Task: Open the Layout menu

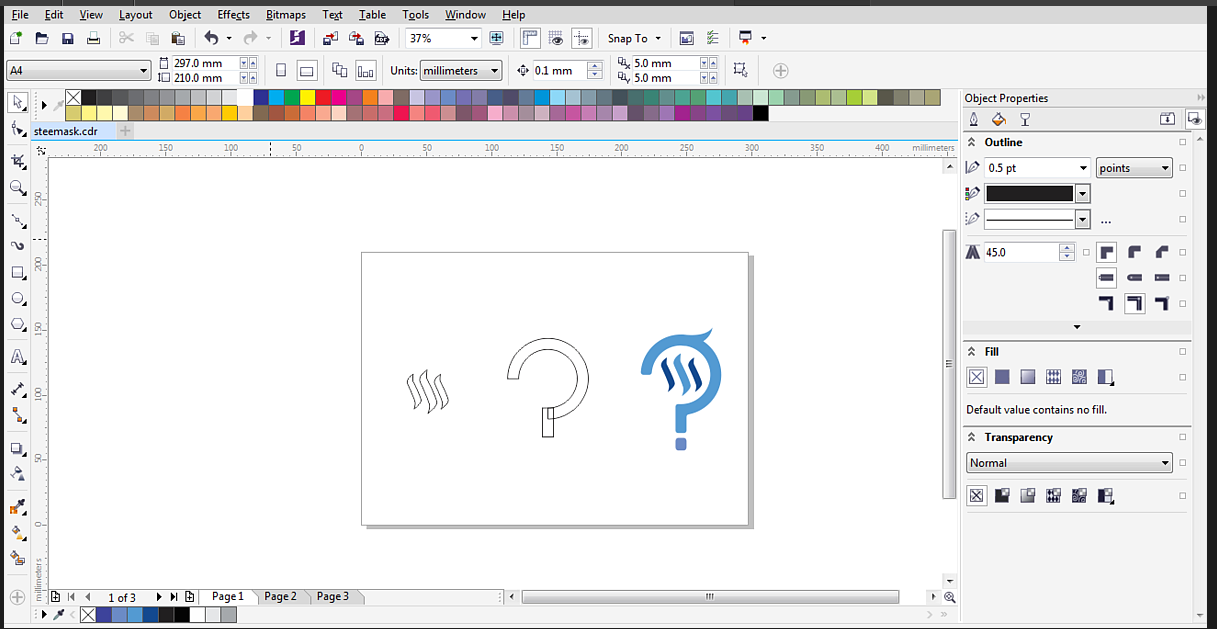Action: coord(135,14)
